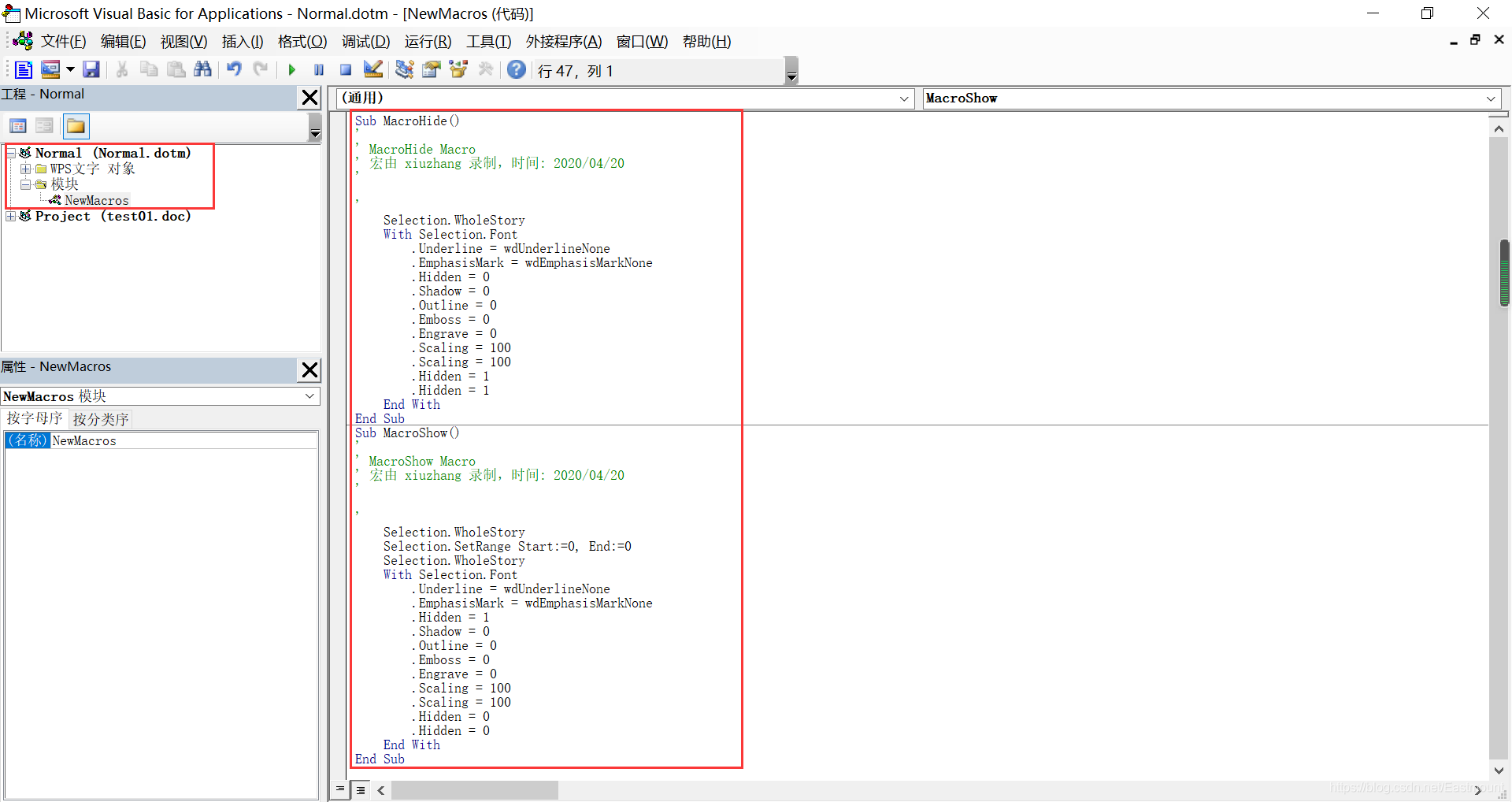Click the vertical scrollbar down arrow
Image resolution: width=1512 pixels, height=802 pixels.
coord(1499,770)
